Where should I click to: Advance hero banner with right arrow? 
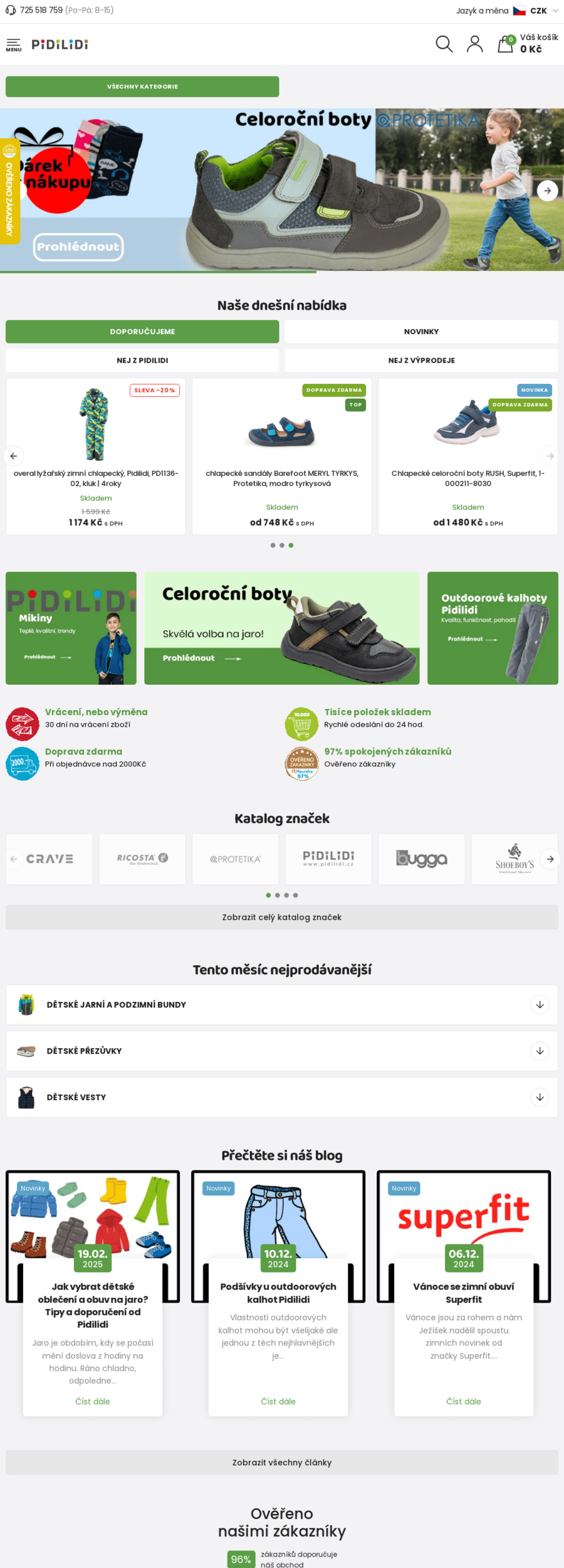[x=548, y=191]
